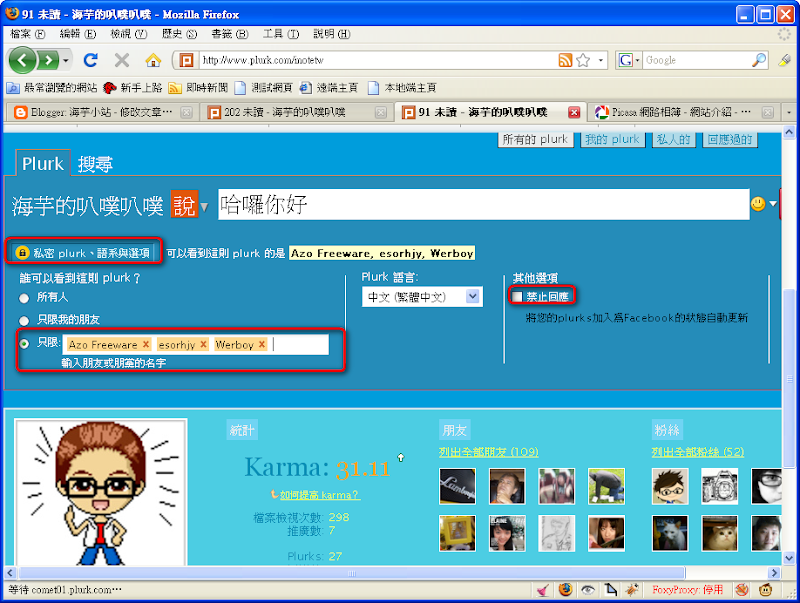Switch to the 202 未讀 Plurk tab

tap(297, 112)
